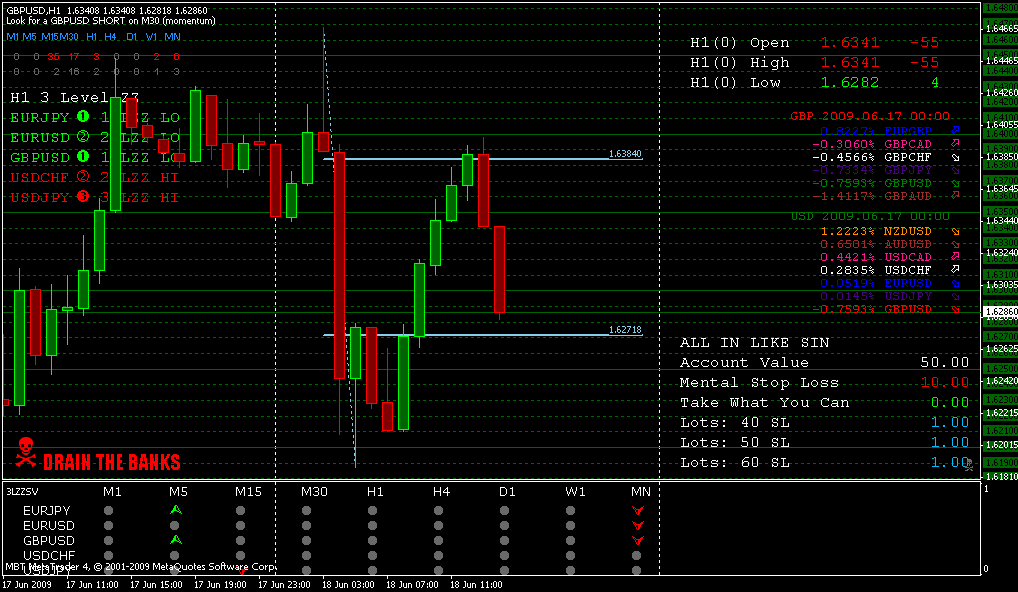The image size is (1018, 592).
Task: Click the 'Lots: 40 SL' row
Action: tap(825, 423)
